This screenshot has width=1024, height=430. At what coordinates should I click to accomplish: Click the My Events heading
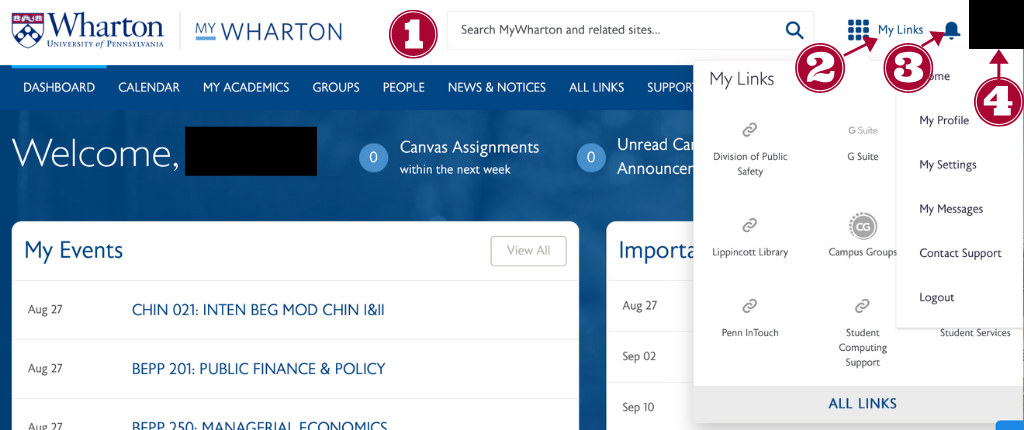[74, 250]
